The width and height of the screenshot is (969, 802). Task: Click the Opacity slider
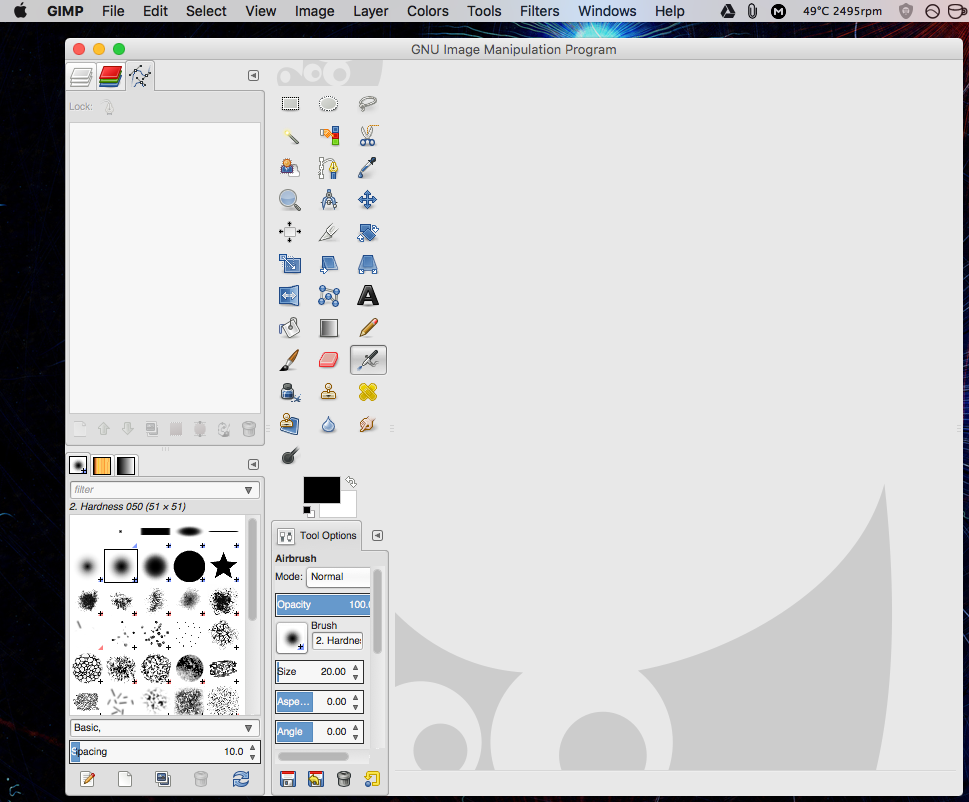[322, 605]
